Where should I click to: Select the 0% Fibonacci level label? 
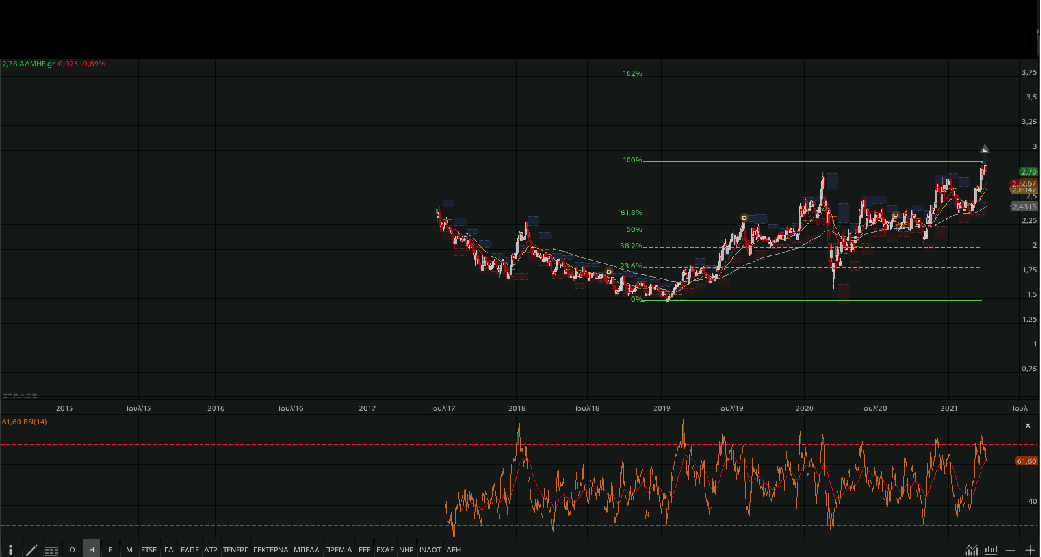tap(637, 299)
